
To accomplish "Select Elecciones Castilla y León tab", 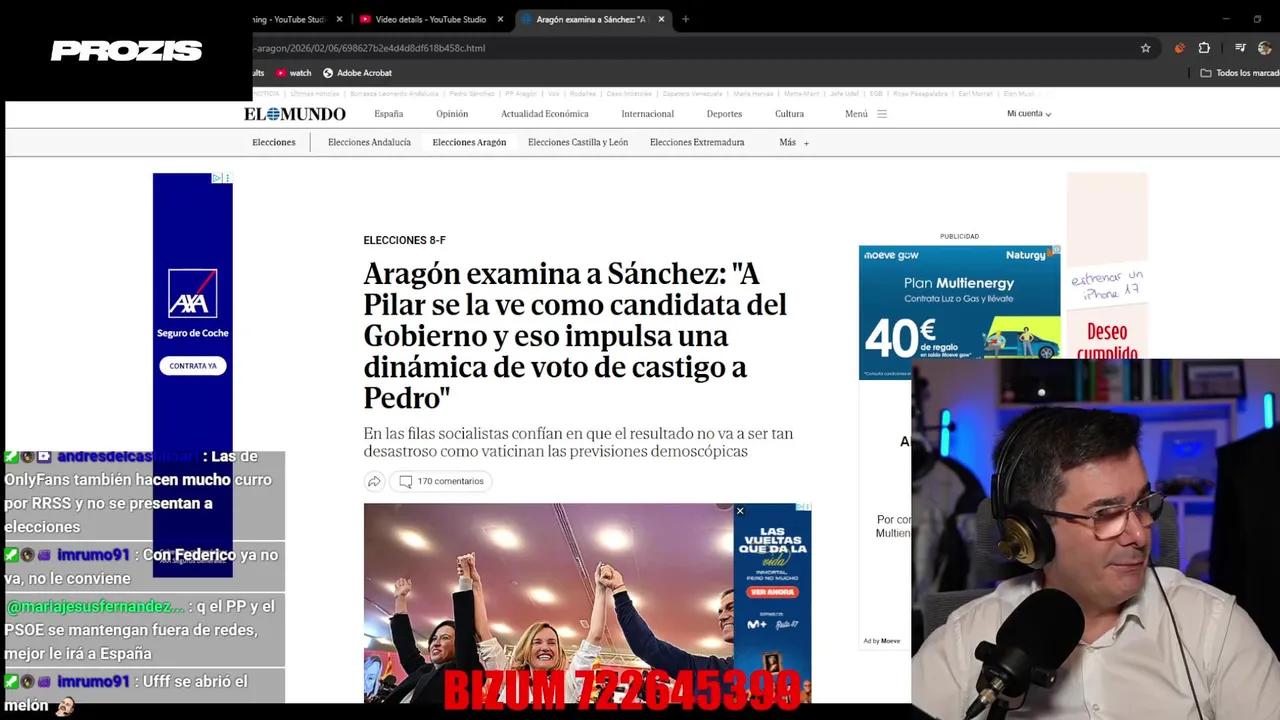I will point(578,142).
